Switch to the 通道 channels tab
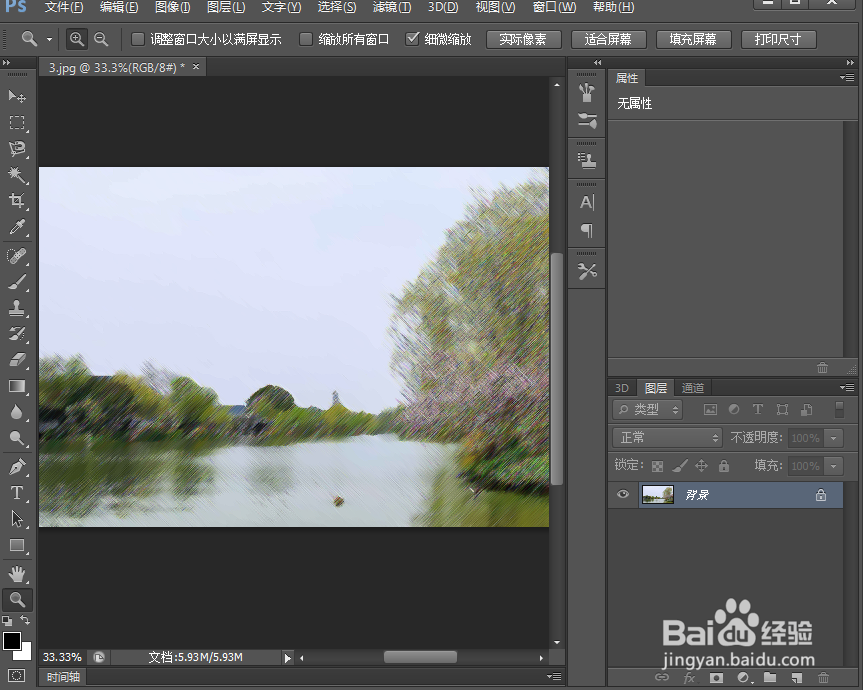This screenshot has height=690, width=863. coord(692,387)
